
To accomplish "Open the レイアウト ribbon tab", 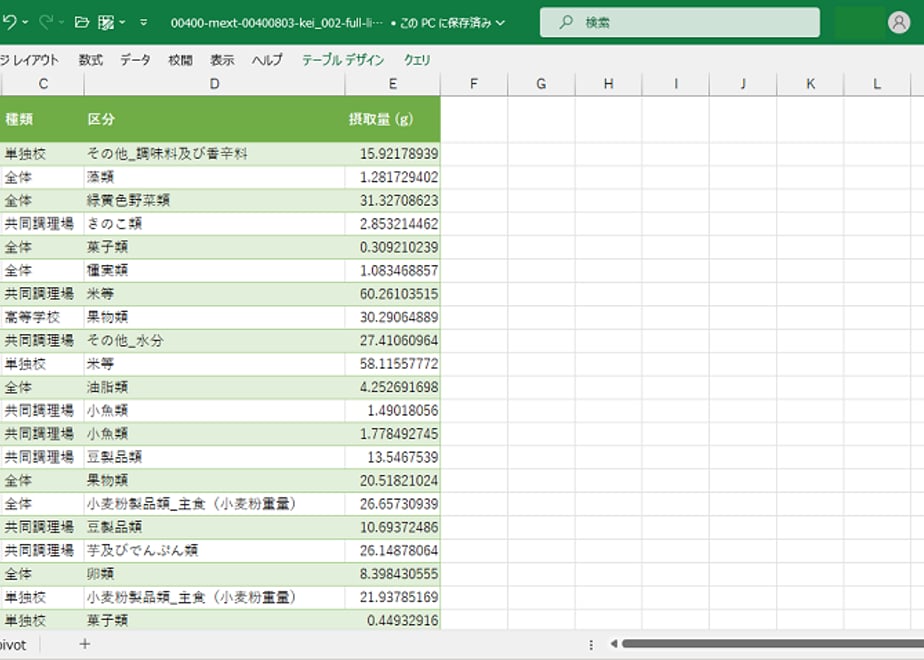I will (x=29, y=60).
